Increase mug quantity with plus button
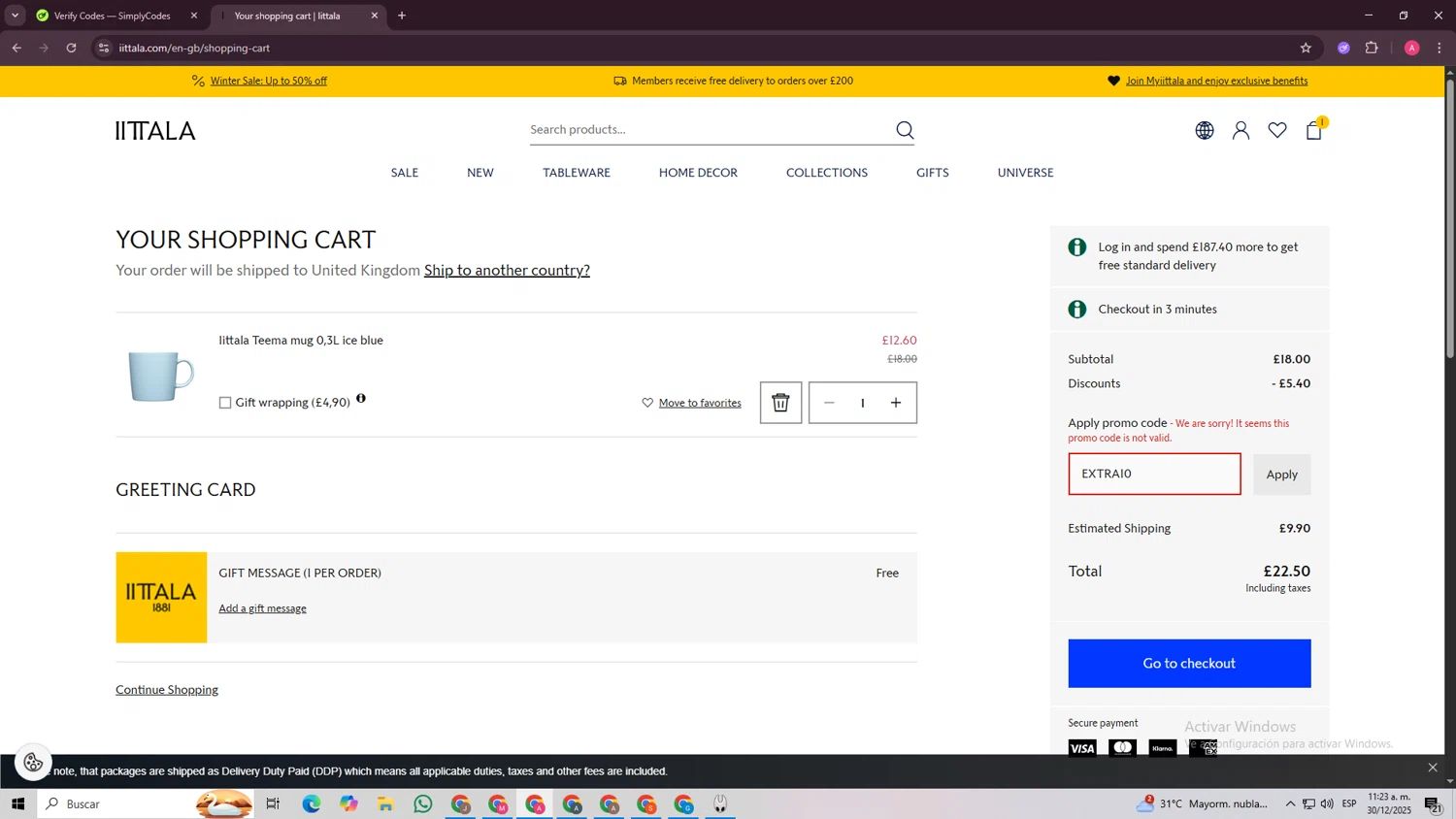 pyautogui.click(x=896, y=403)
